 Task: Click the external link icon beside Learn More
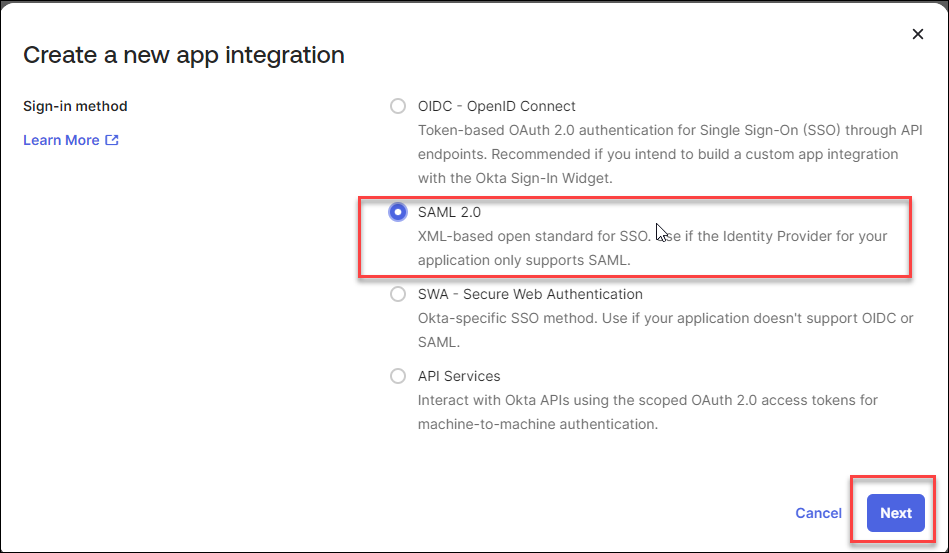112,140
